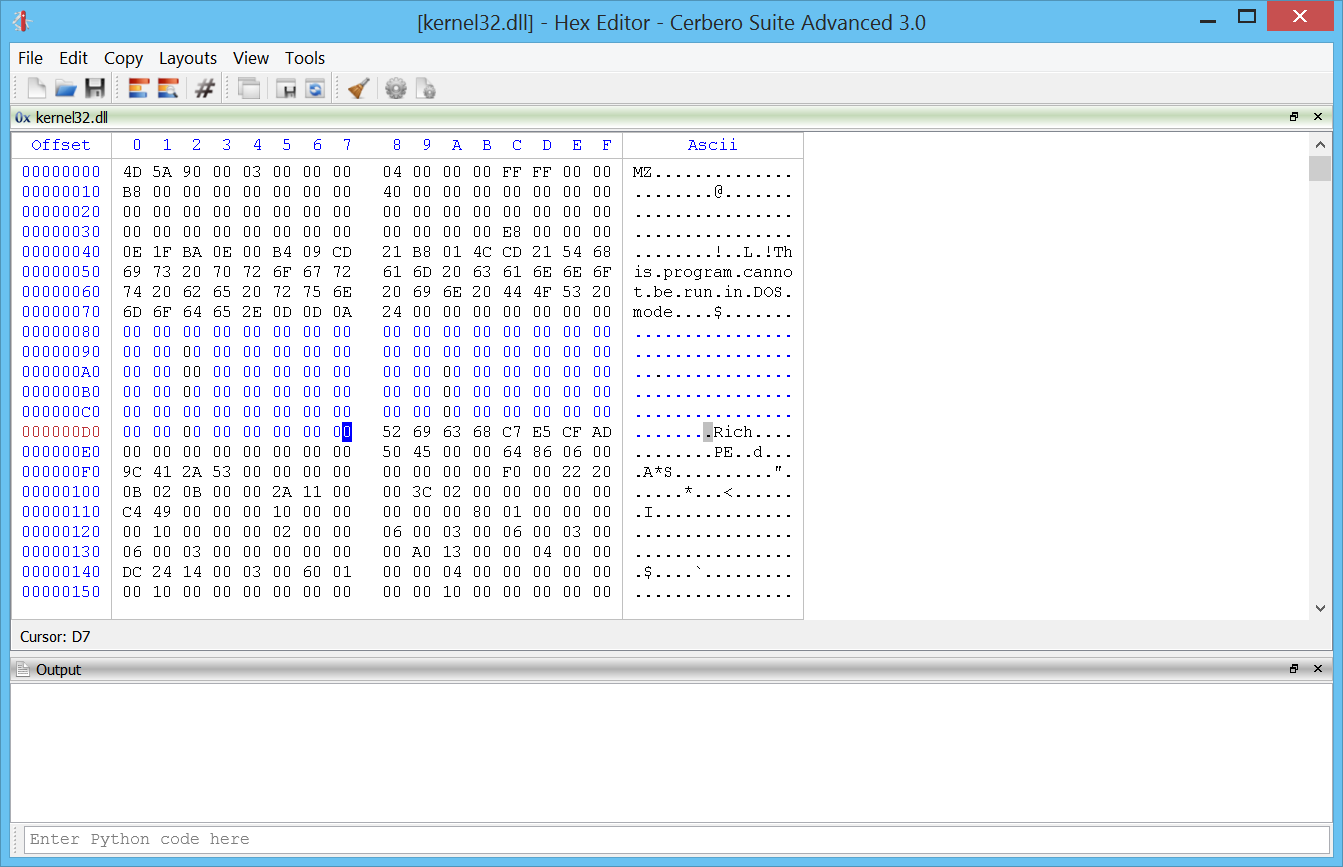Click byte DC in row 00000140
This screenshot has height=867, width=1343.
(132, 572)
